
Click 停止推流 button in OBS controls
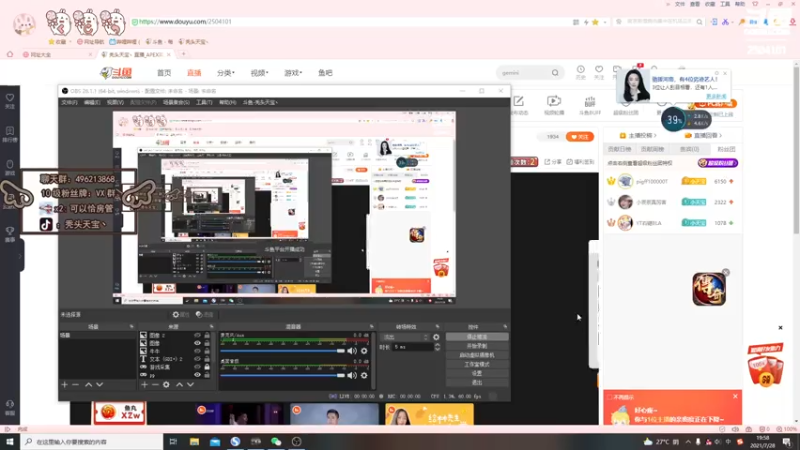pyautogui.click(x=477, y=337)
